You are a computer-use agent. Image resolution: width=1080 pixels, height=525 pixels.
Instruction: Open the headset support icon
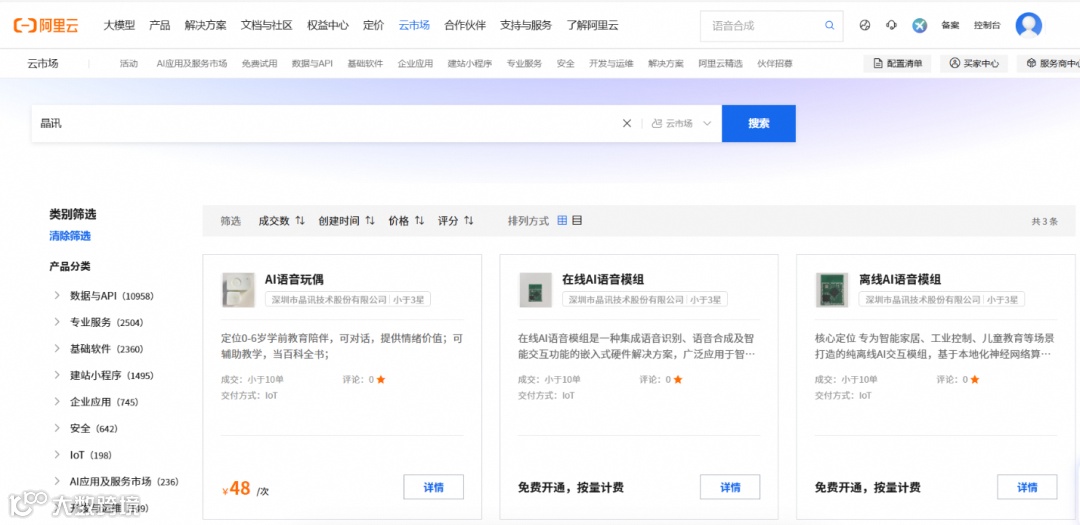point(891,25)
